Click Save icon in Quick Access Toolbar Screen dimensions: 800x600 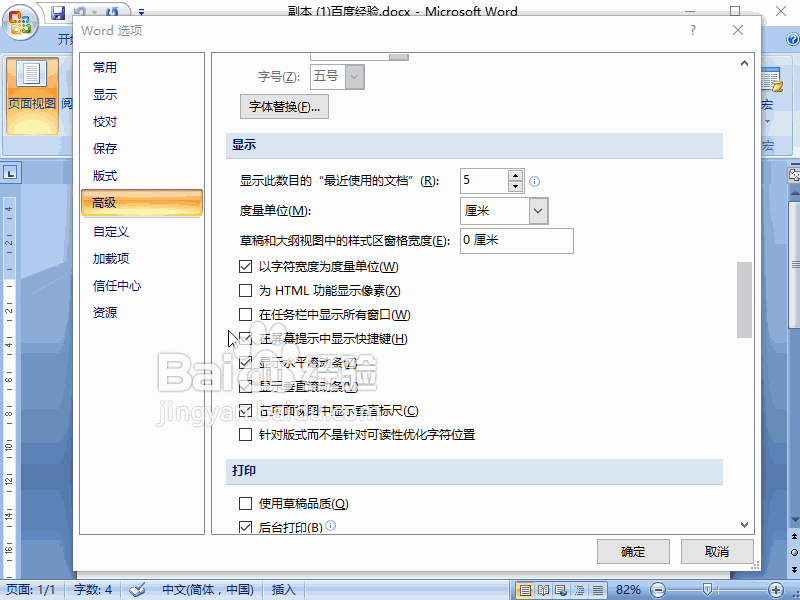[x=59, y=12]
